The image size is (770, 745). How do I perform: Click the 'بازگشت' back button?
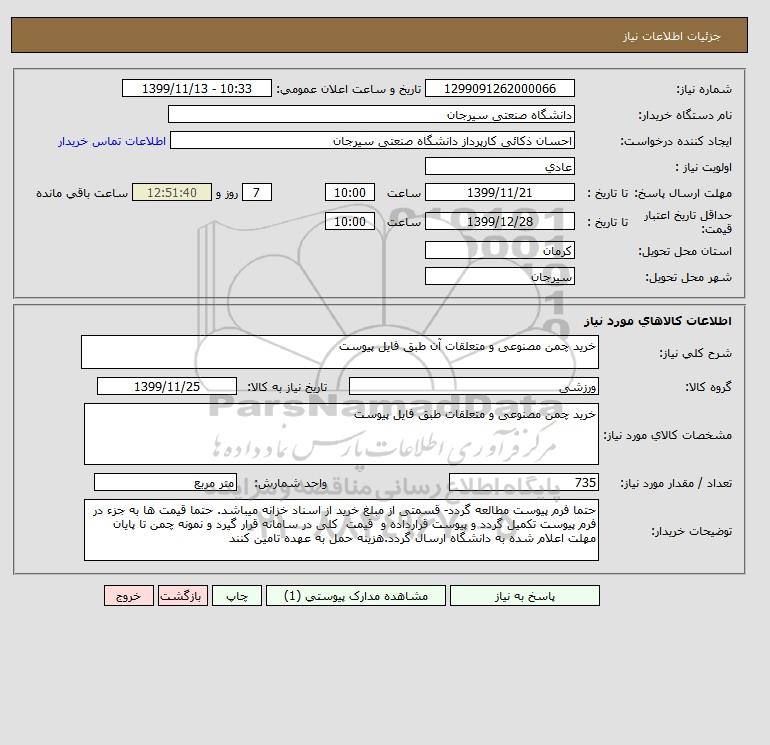[x=183, y=595]
